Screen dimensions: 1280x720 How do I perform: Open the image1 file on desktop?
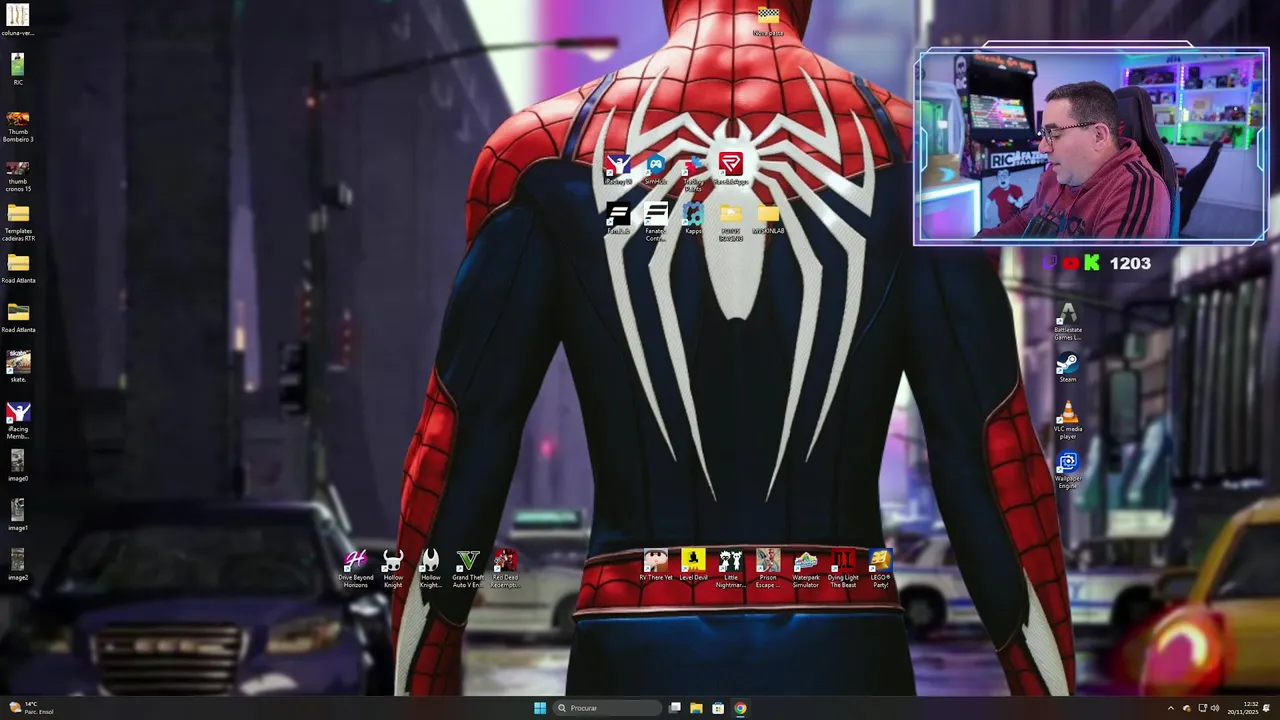[18, 515]
